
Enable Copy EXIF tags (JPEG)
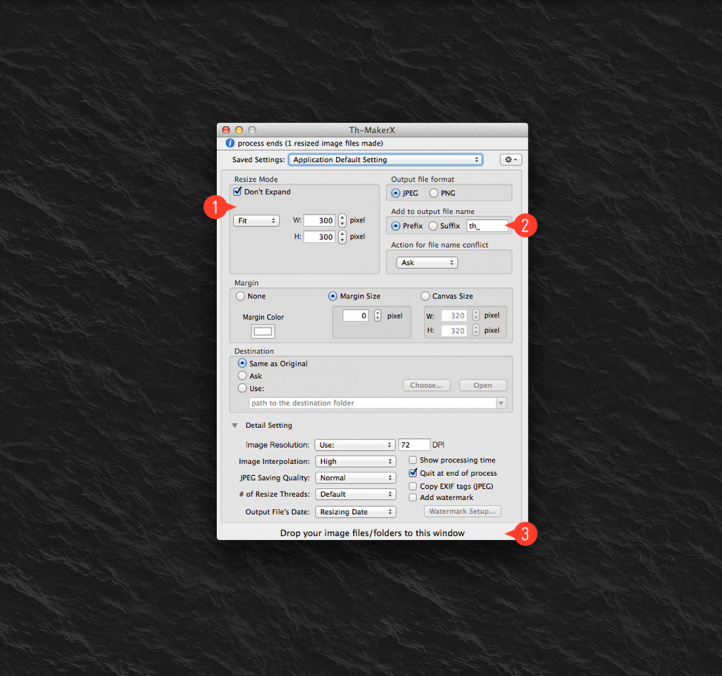tap(413, 486)
